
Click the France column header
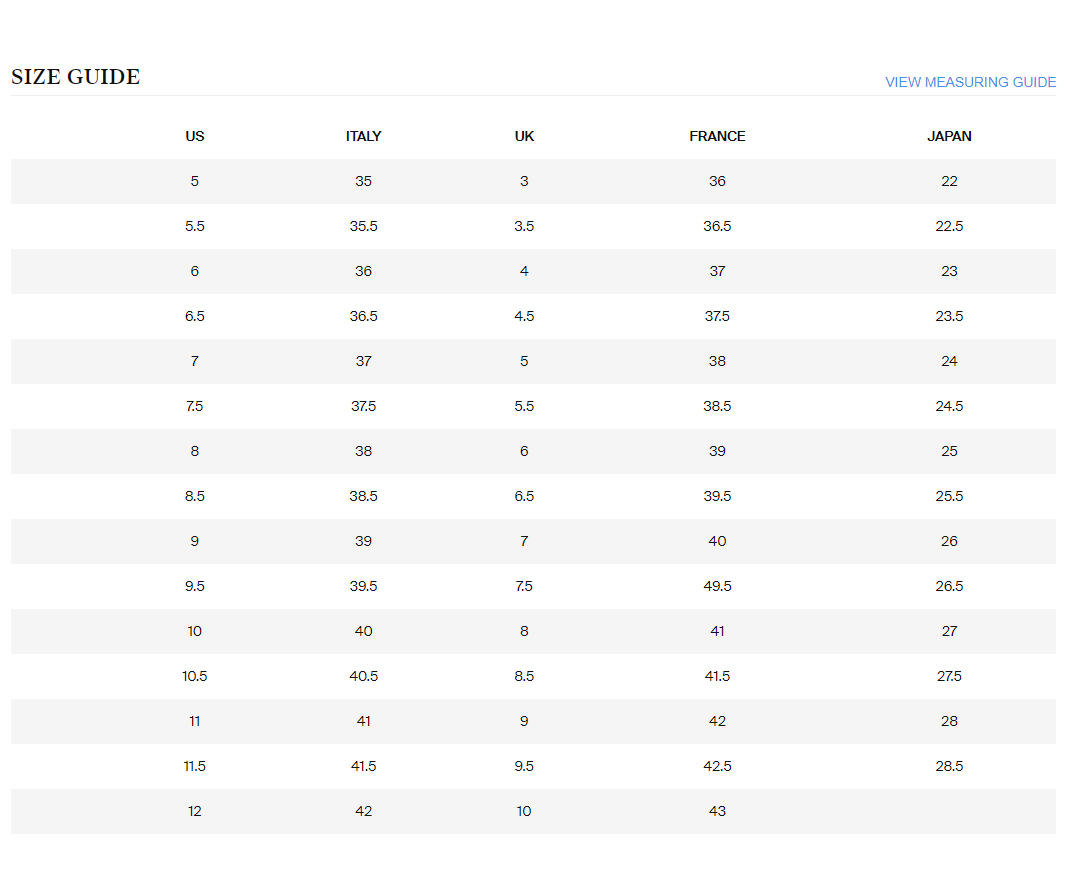pos(717,136)
